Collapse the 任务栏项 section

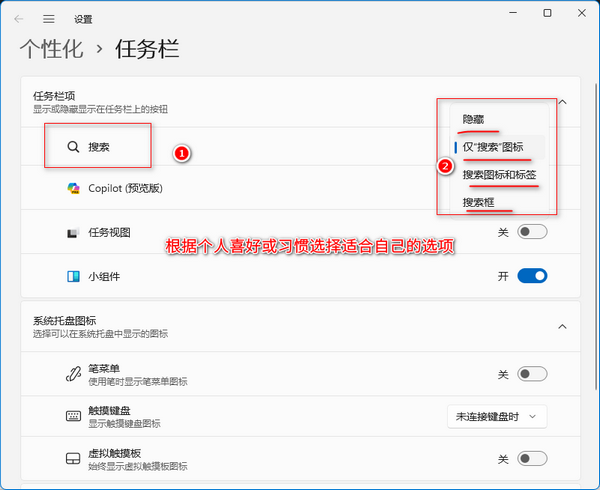tap(562, 101)
